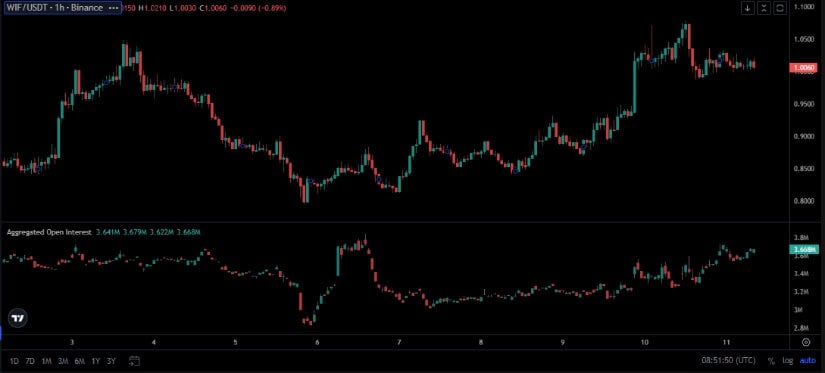Click the 0.9000 price axis label
This screenshot has width=825, height=373.
point(804,137)
